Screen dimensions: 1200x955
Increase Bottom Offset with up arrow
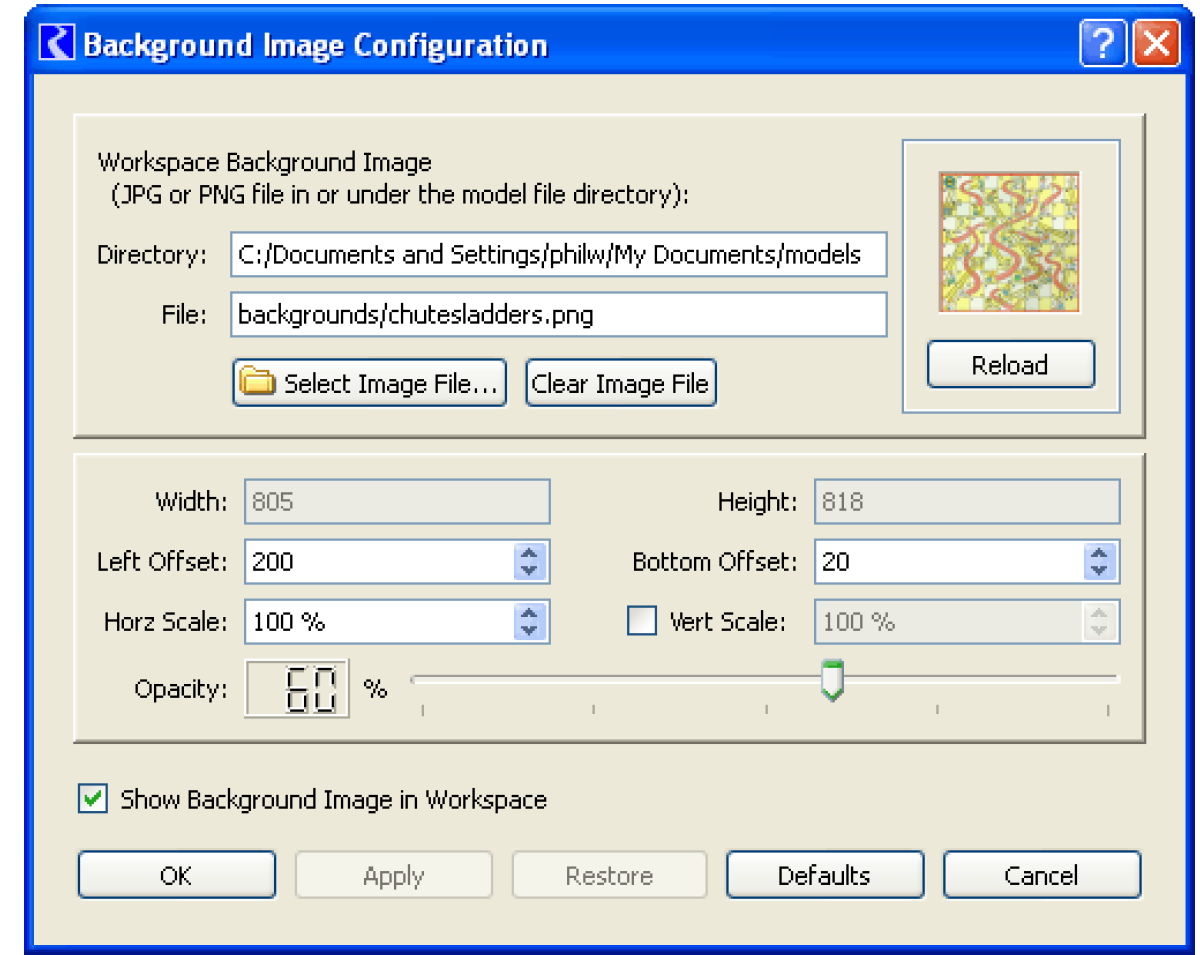click(x=1099, y=553)
